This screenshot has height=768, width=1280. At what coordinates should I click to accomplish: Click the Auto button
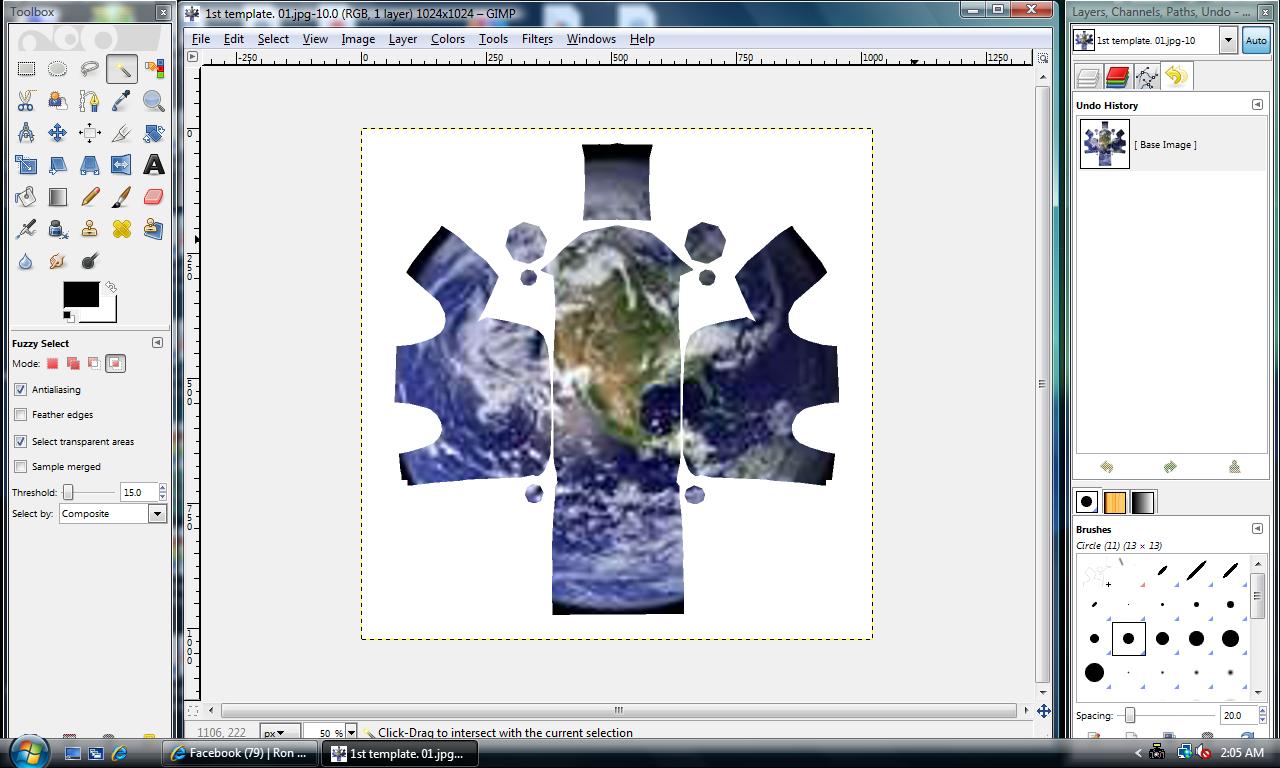pos(1255,40)
